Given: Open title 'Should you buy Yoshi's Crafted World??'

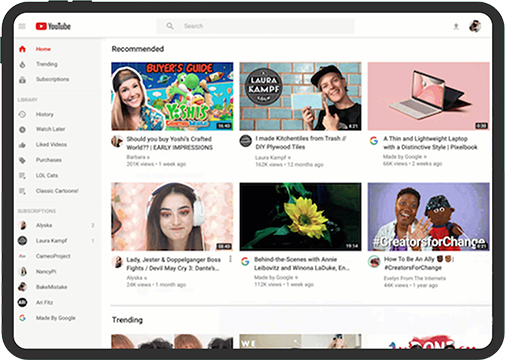Looking at the screenshot, I should coord(169,143).
